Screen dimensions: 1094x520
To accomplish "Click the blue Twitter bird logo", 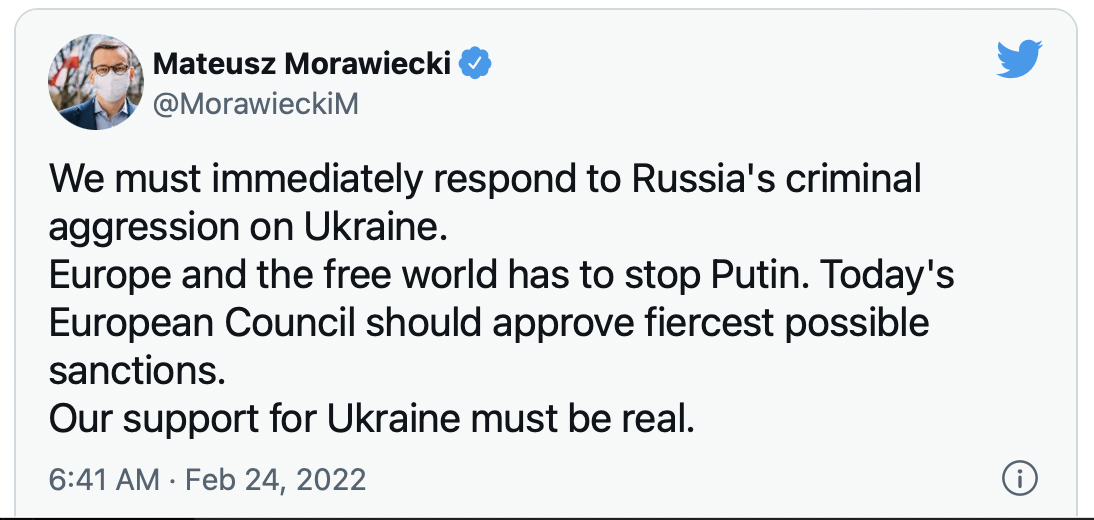I will click(x=1019, y=59).
